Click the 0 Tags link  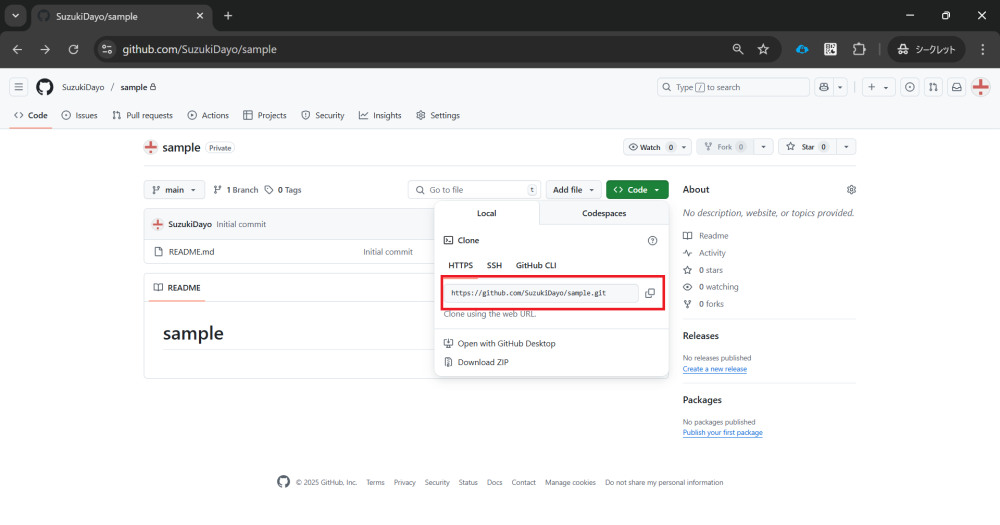[283, 189]
